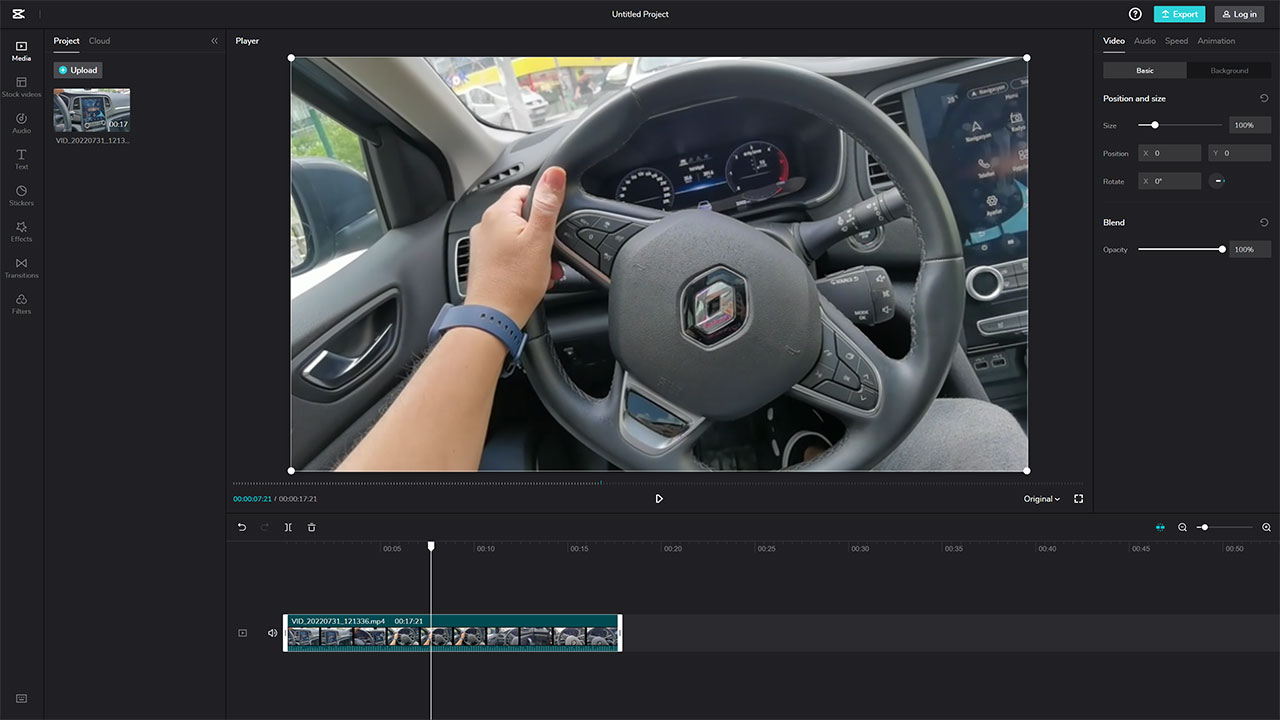
Task: Click the Untitled Project title
Action: pyautogui.click(x=640, y=14)
